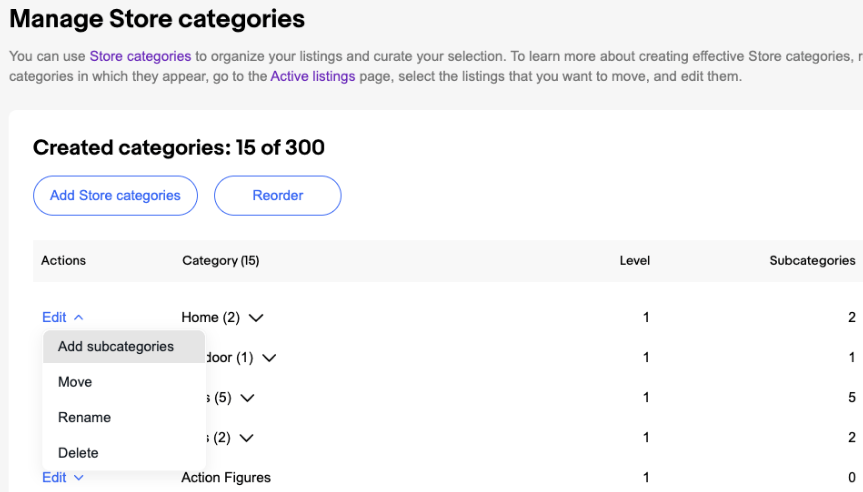This screenshot has width=863, height=492.
Task: Select Move from the Edit dropdown
Action: 75,382
